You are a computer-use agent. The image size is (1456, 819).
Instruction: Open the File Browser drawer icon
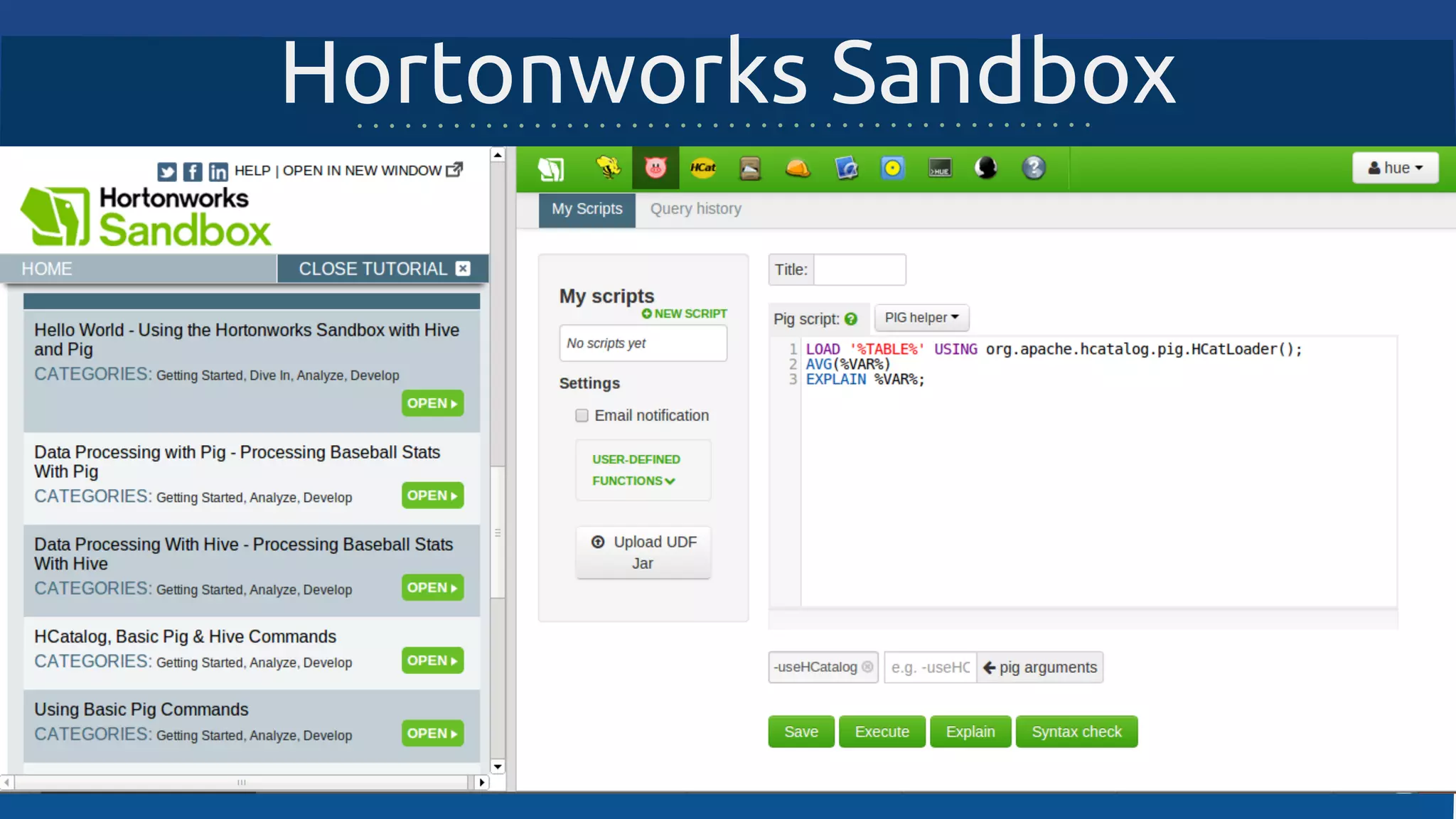tap(750, 168)
